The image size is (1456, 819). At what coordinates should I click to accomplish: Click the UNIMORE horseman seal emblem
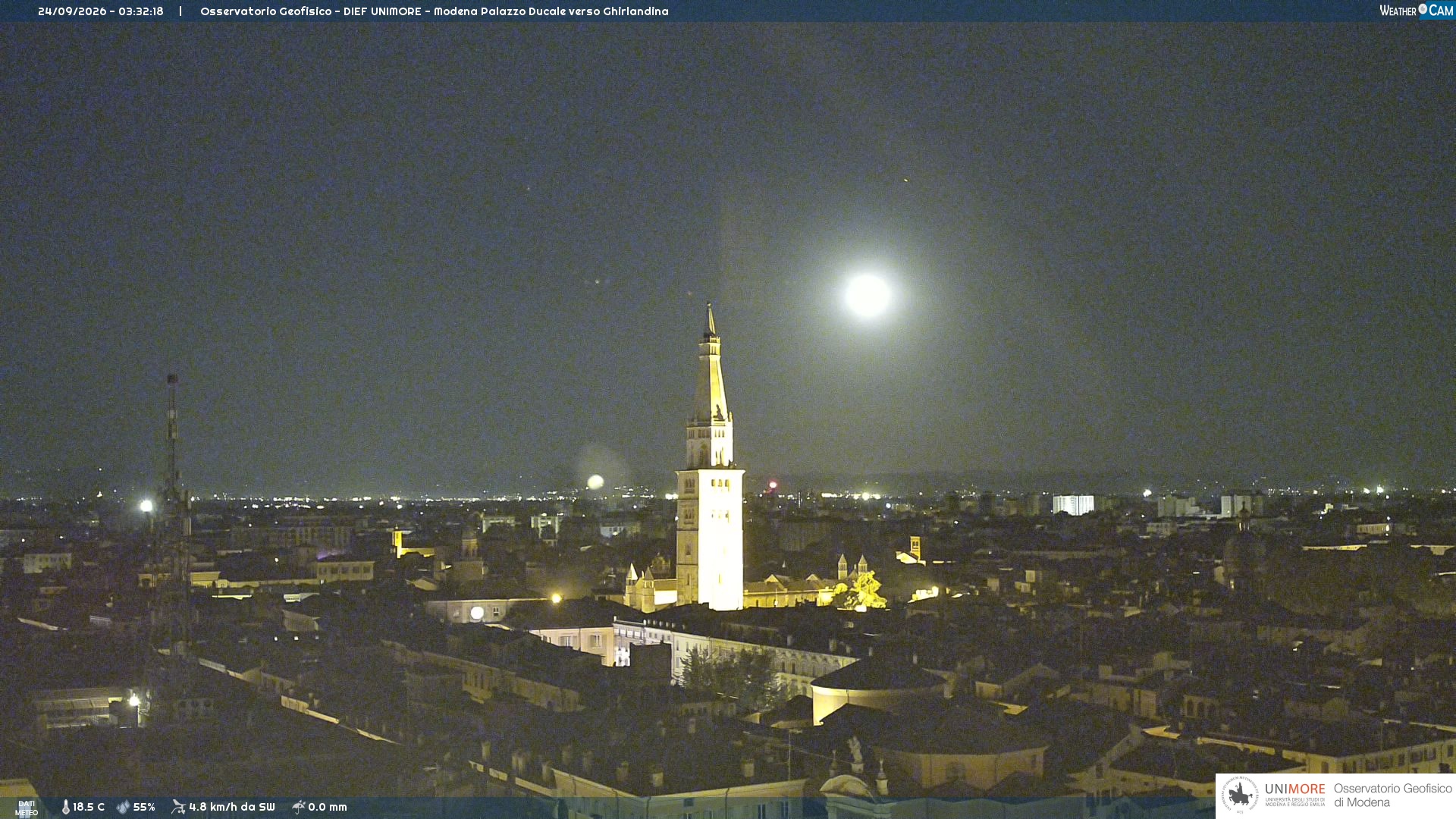click(x=1240, y=795)
